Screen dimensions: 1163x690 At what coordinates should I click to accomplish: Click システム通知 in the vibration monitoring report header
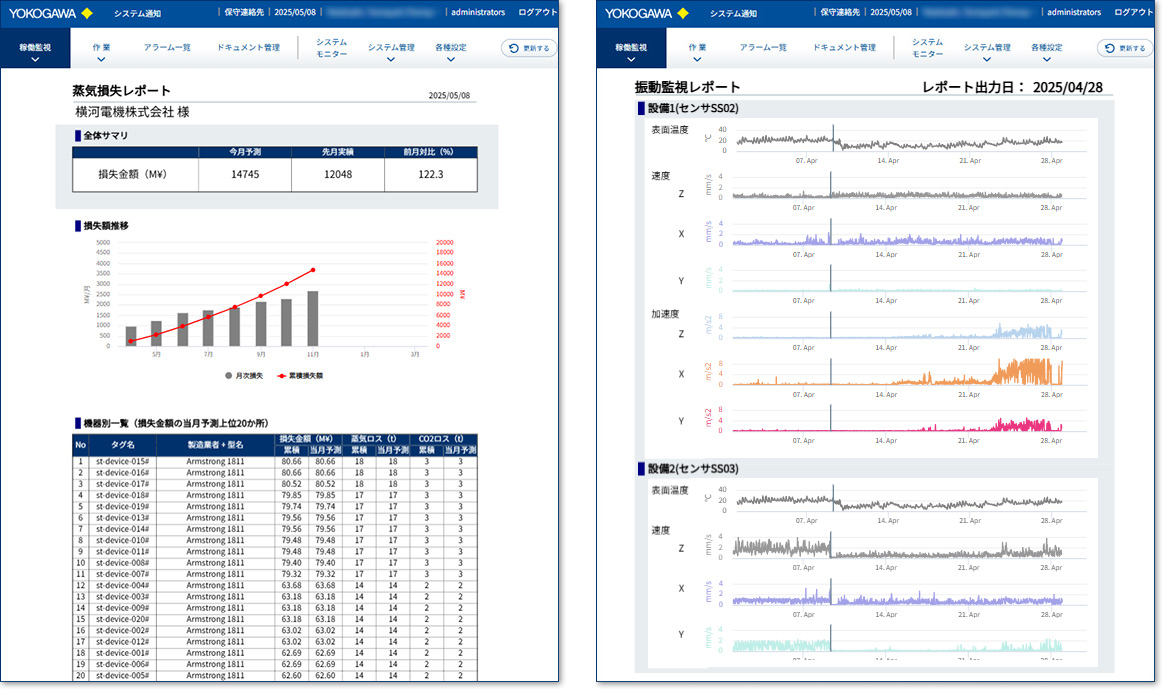(x=733, y=13)
